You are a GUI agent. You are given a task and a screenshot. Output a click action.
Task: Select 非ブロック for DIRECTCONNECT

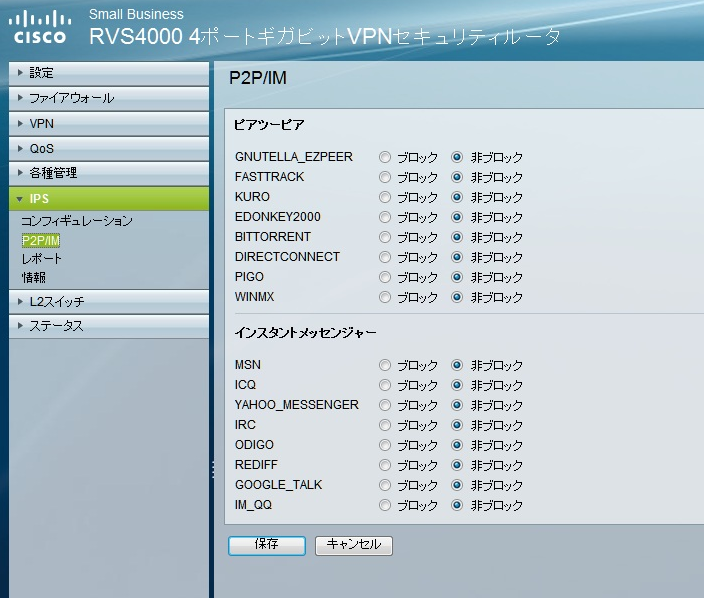coord(457,257)
